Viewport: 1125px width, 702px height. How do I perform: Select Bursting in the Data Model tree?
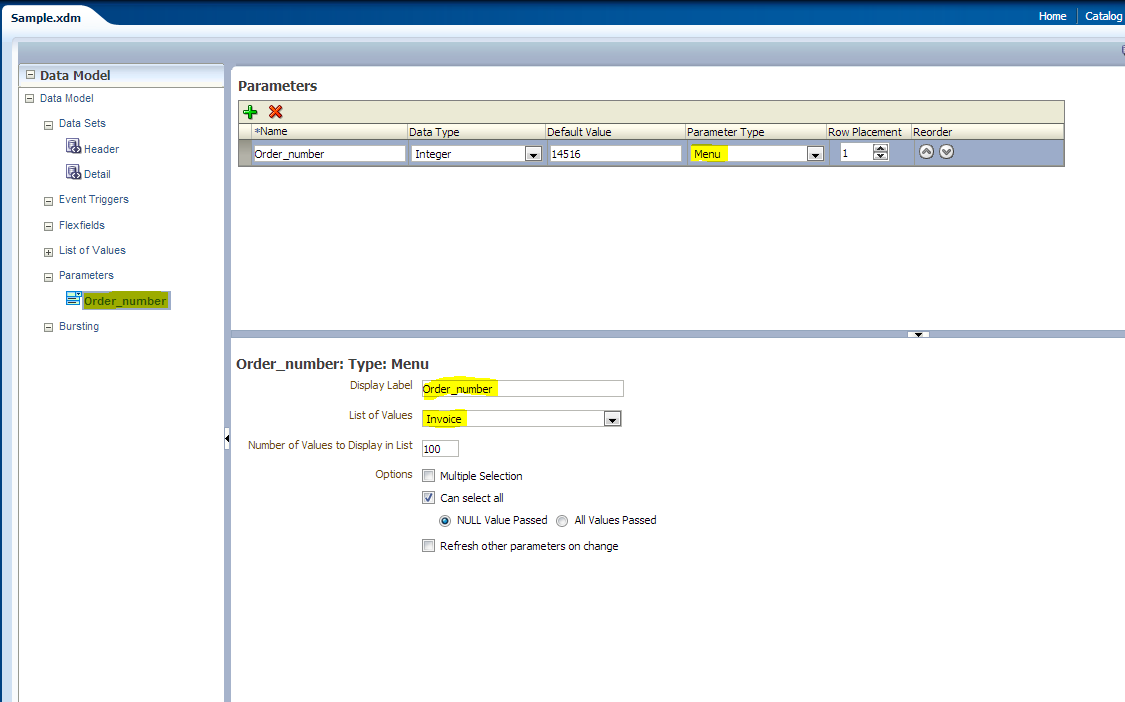[x=80, y=326]
